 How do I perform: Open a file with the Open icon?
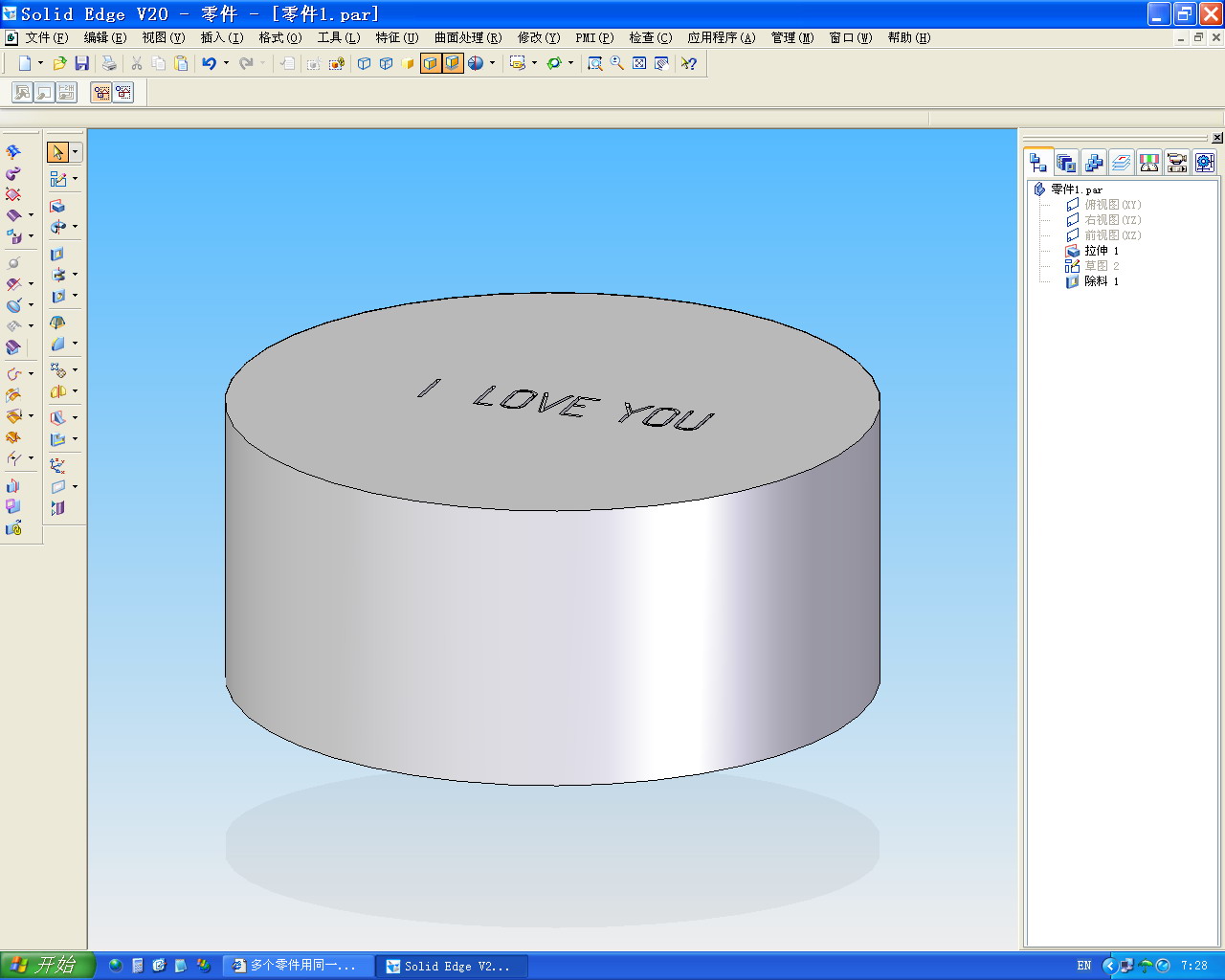coord(59,63)
